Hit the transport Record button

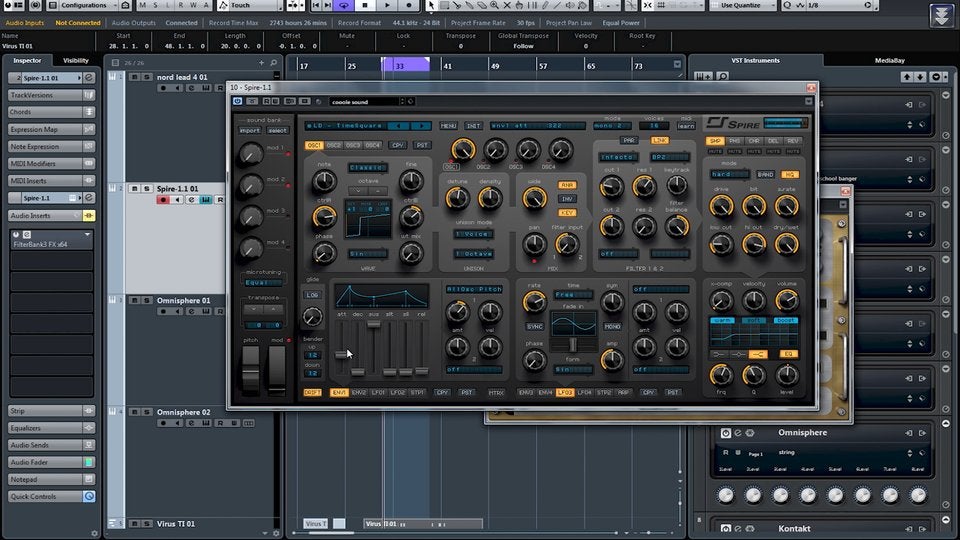[x=409, y=6]
